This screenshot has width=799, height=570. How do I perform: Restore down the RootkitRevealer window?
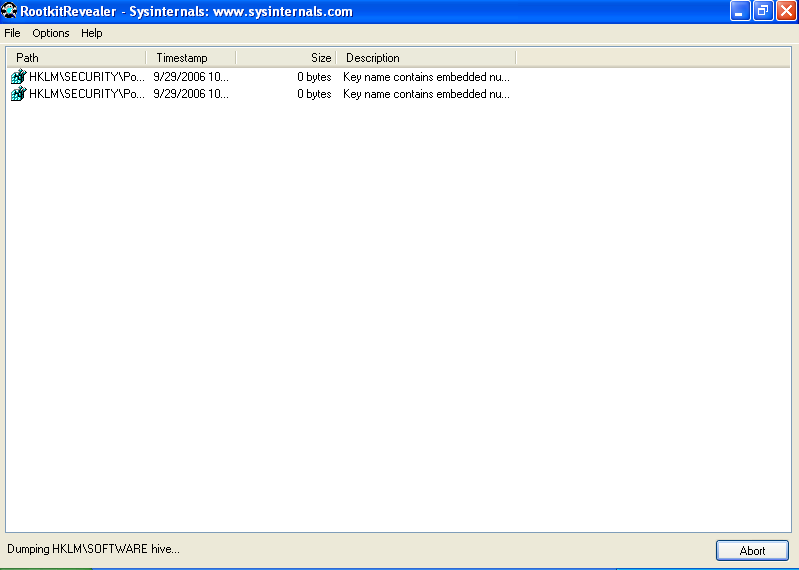[763, 11]
